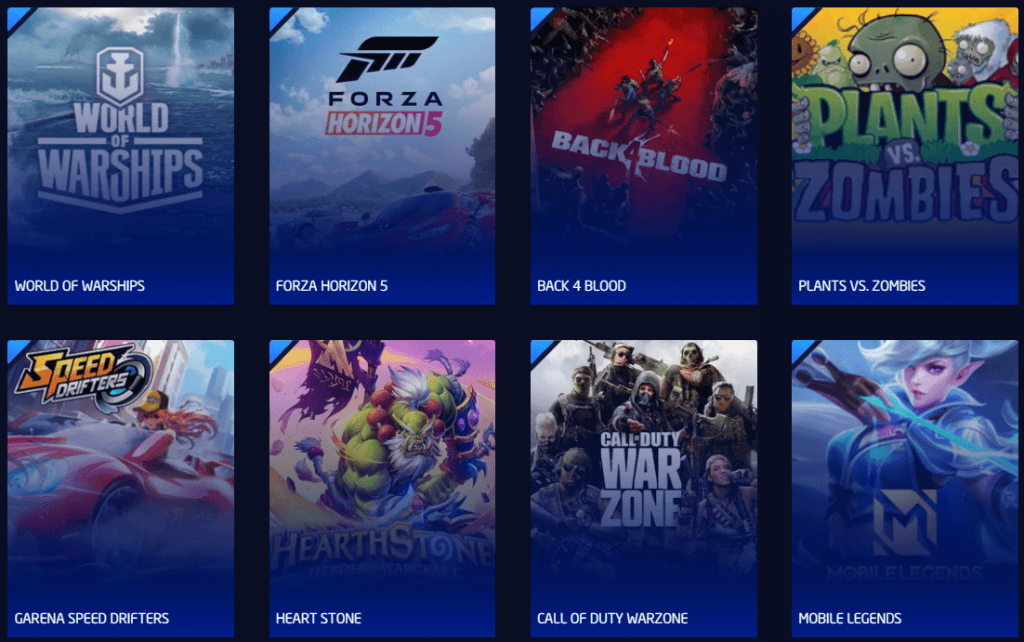Click blue corner tag on the World of Warships card
The width and height of the screenshot is (1024, 642).
[x=18, y=18]
